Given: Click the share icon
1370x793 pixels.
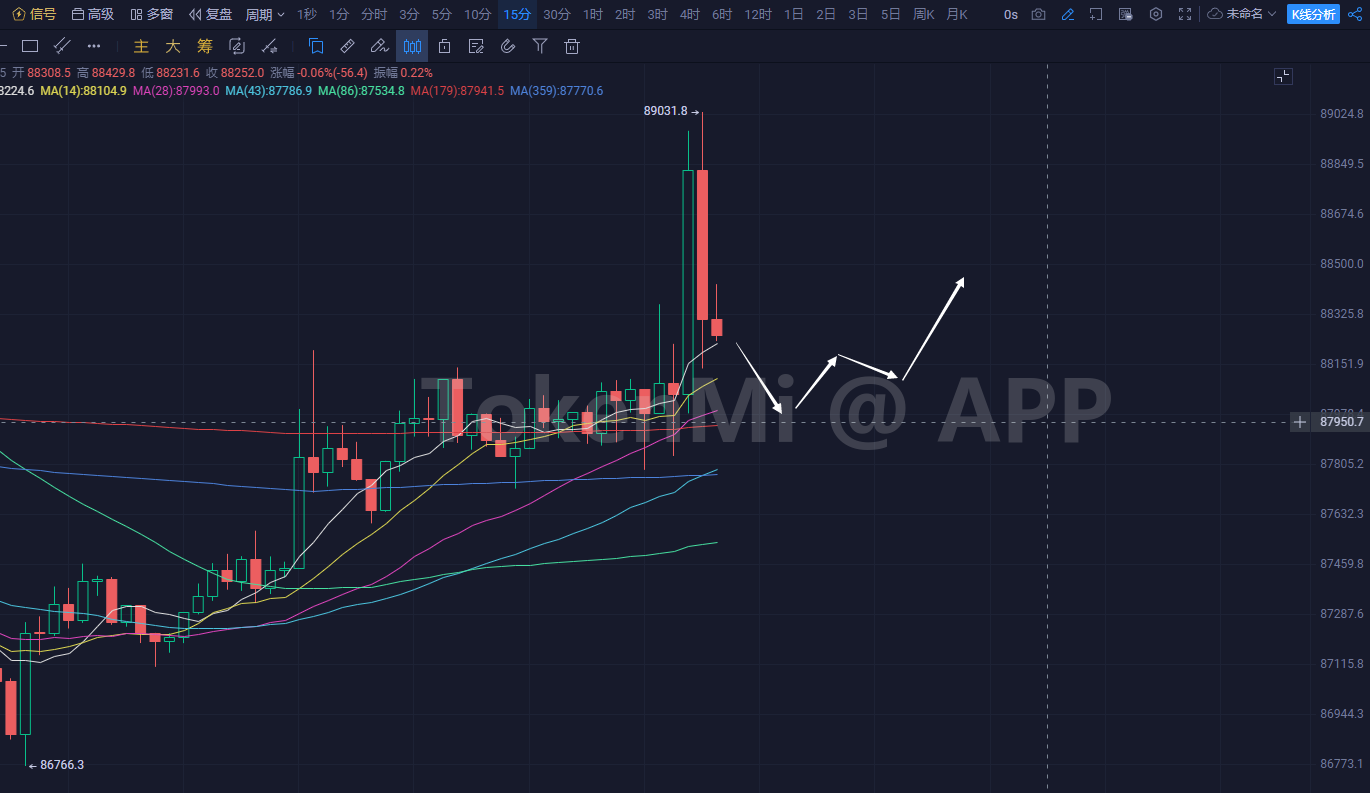Looking at the screenshot, I should click(1354, 14).
